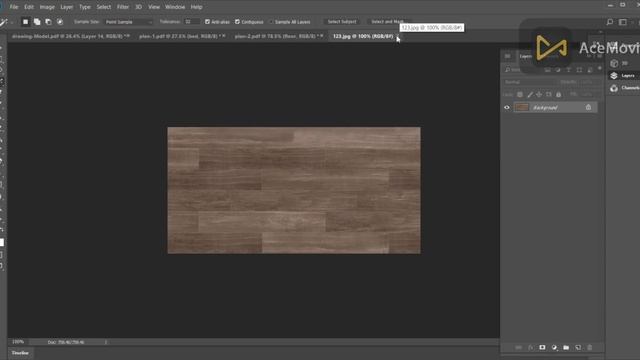Click the Tolerance input field

[191, 22]
